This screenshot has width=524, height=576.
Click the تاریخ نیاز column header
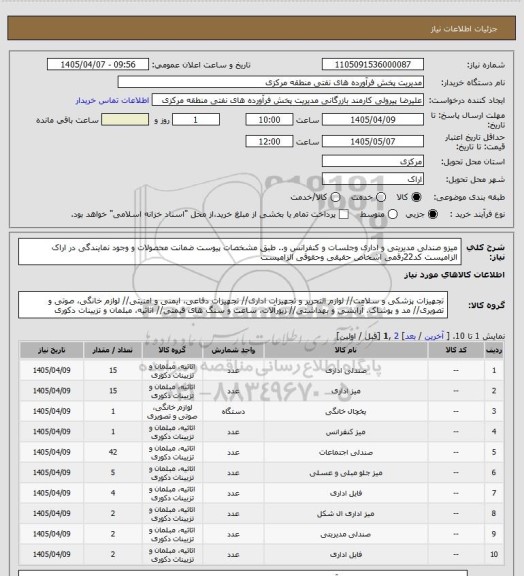tap(51, 350)
